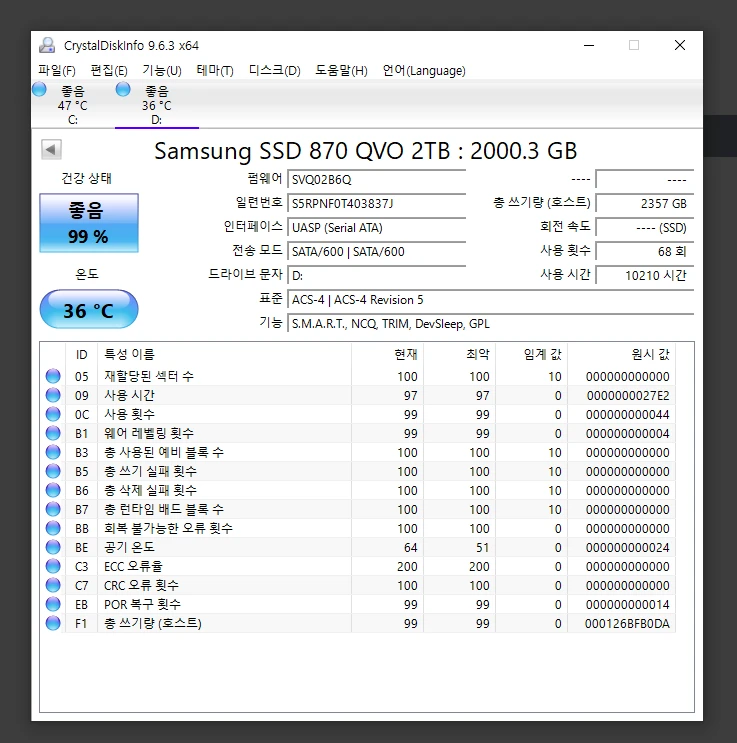Open the 언어(Language) menu

424,71
